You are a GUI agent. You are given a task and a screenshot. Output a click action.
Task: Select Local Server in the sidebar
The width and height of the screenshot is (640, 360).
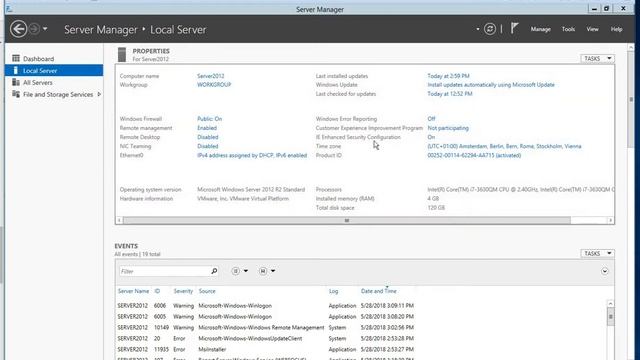pyautogui.click(x=54, y=71)
